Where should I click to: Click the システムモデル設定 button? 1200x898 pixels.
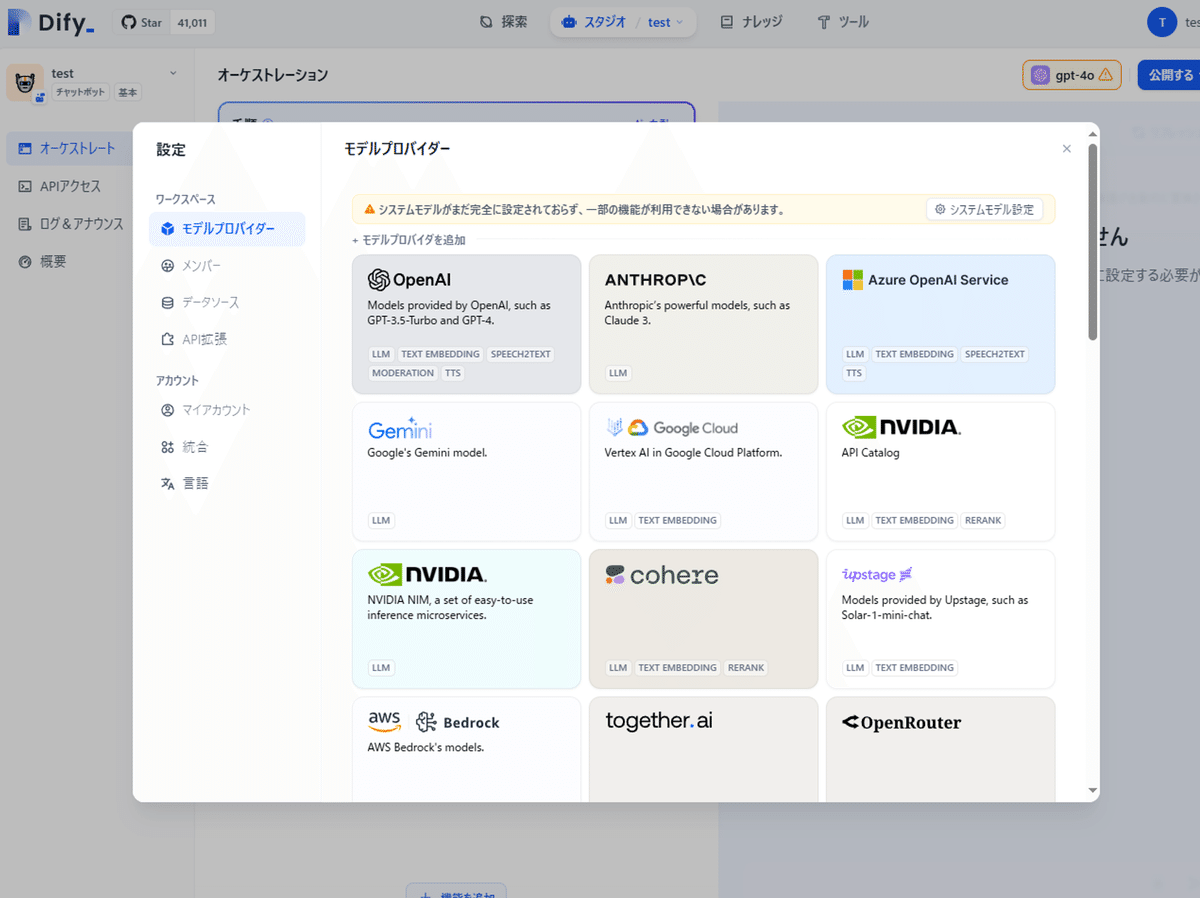point(985,209)
